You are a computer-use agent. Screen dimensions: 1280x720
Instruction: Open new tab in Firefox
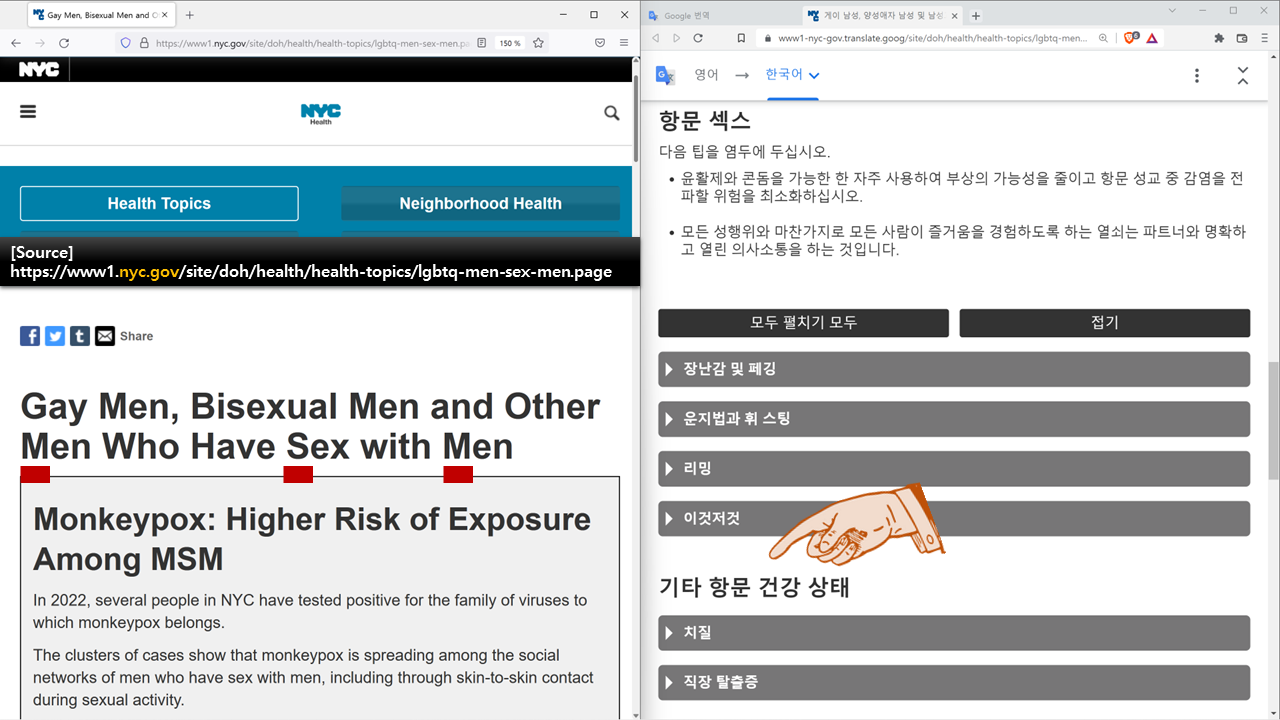pyautogui.click(x=190, y=15)
